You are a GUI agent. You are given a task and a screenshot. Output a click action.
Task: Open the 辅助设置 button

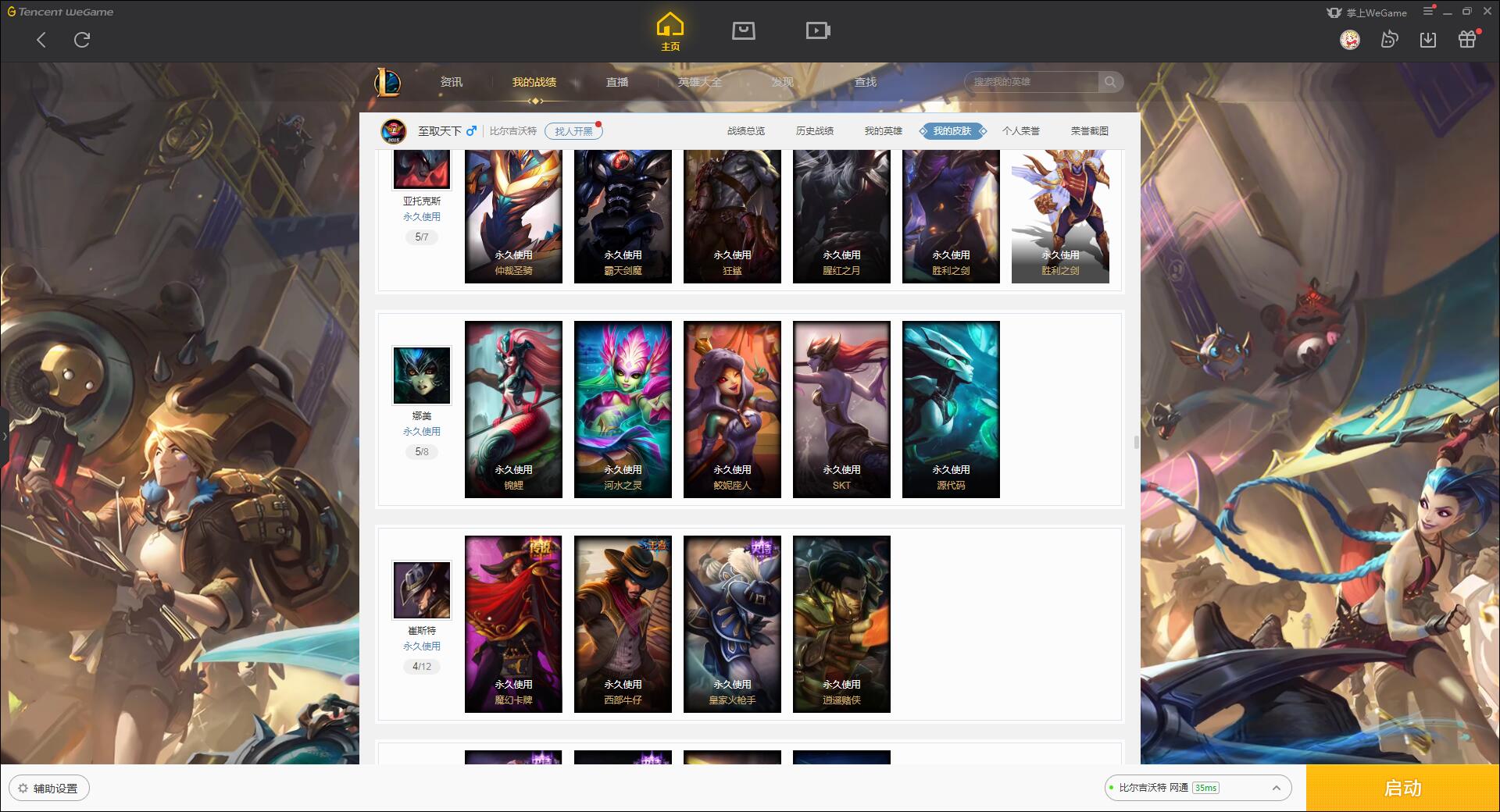point(49,789)
